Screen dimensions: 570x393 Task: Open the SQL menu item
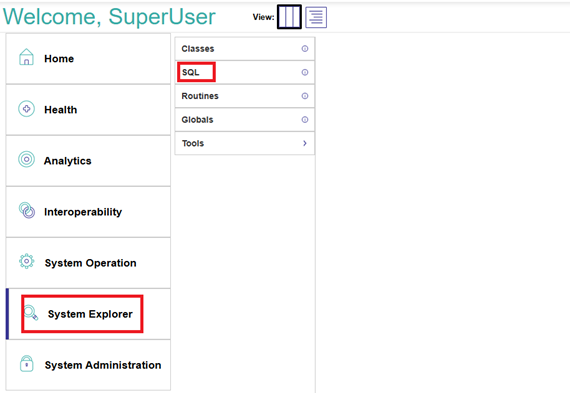click(x=245, y=72)
